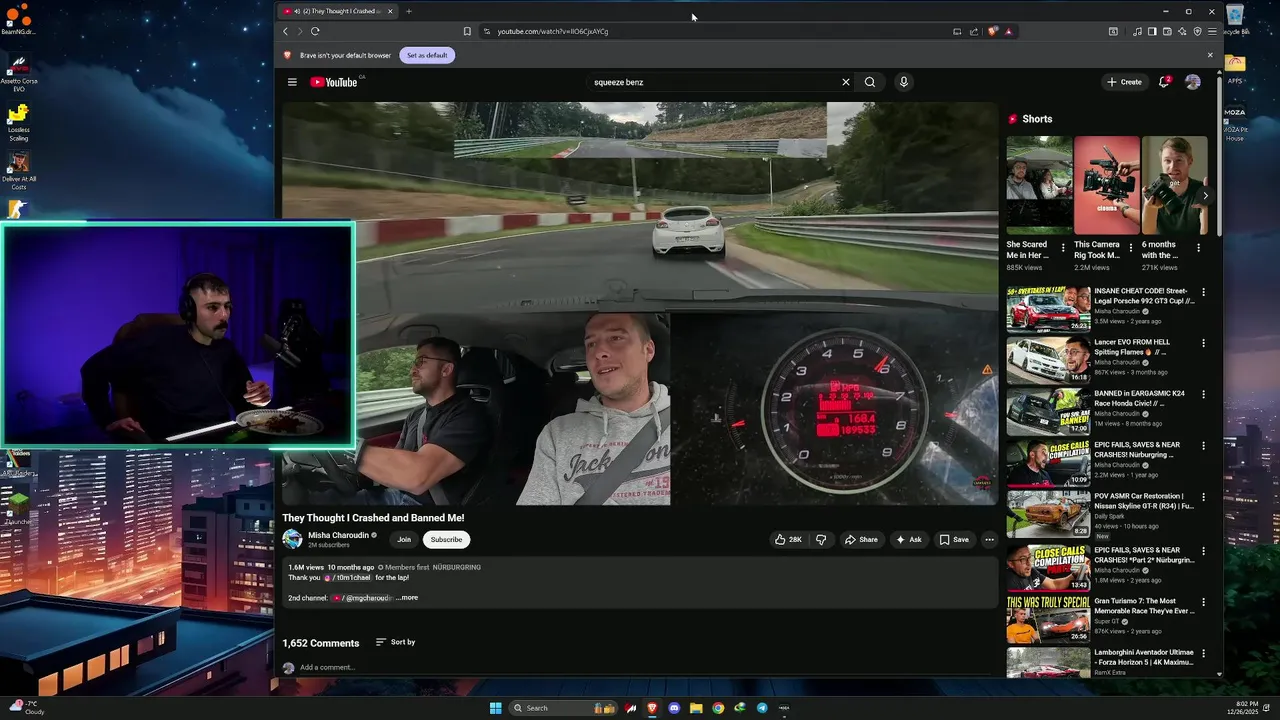Click the YouTube logo to go home
This screenshot has height=720, width=1280.
coord(334,82)
